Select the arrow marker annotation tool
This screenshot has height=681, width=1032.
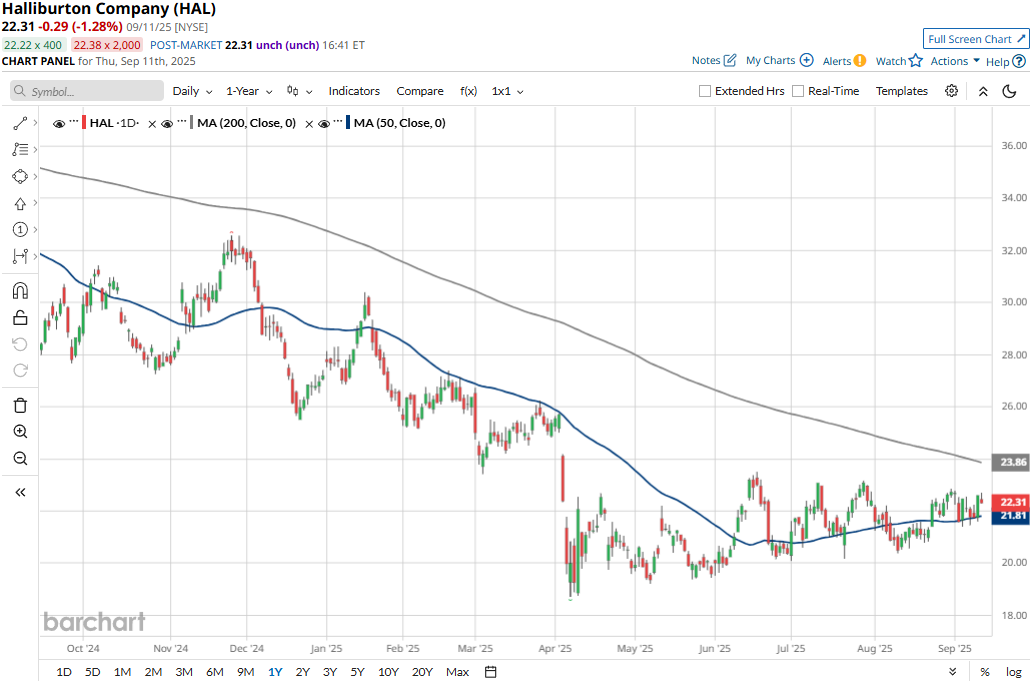point(20,203)
